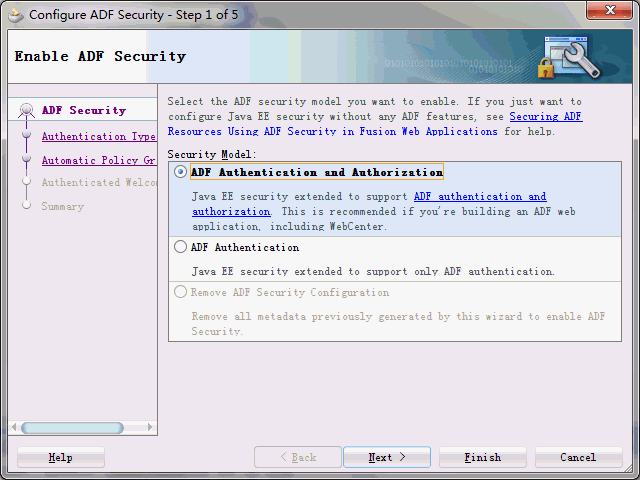
Task: Click the disabled Back button
Action: (x=298, y=457)
